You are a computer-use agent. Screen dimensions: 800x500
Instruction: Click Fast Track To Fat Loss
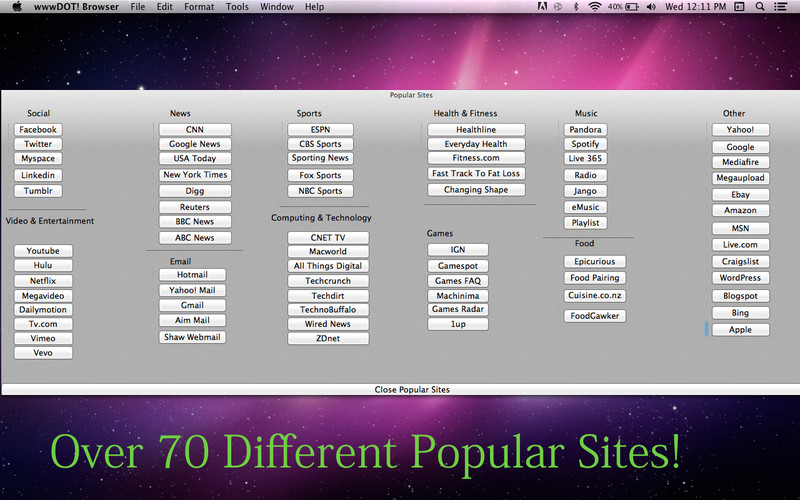tap(476, 173)
